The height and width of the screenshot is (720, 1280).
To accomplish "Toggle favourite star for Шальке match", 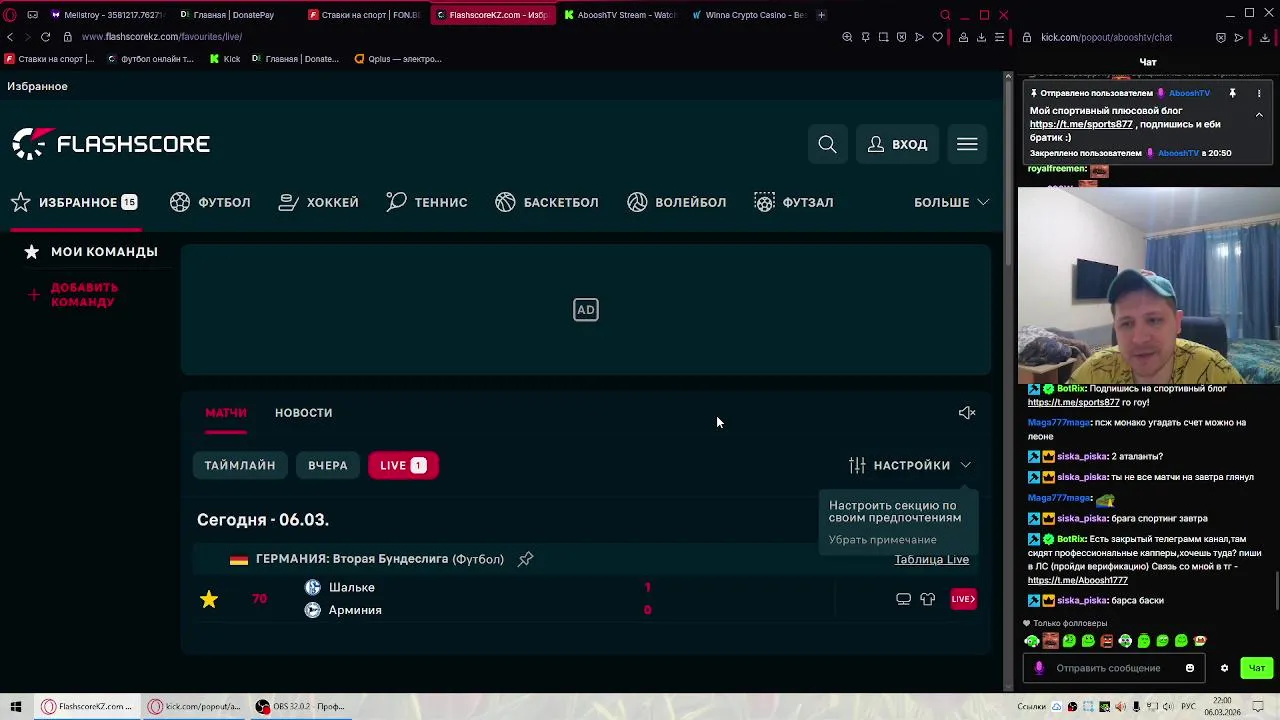I will tap(209, 599).
